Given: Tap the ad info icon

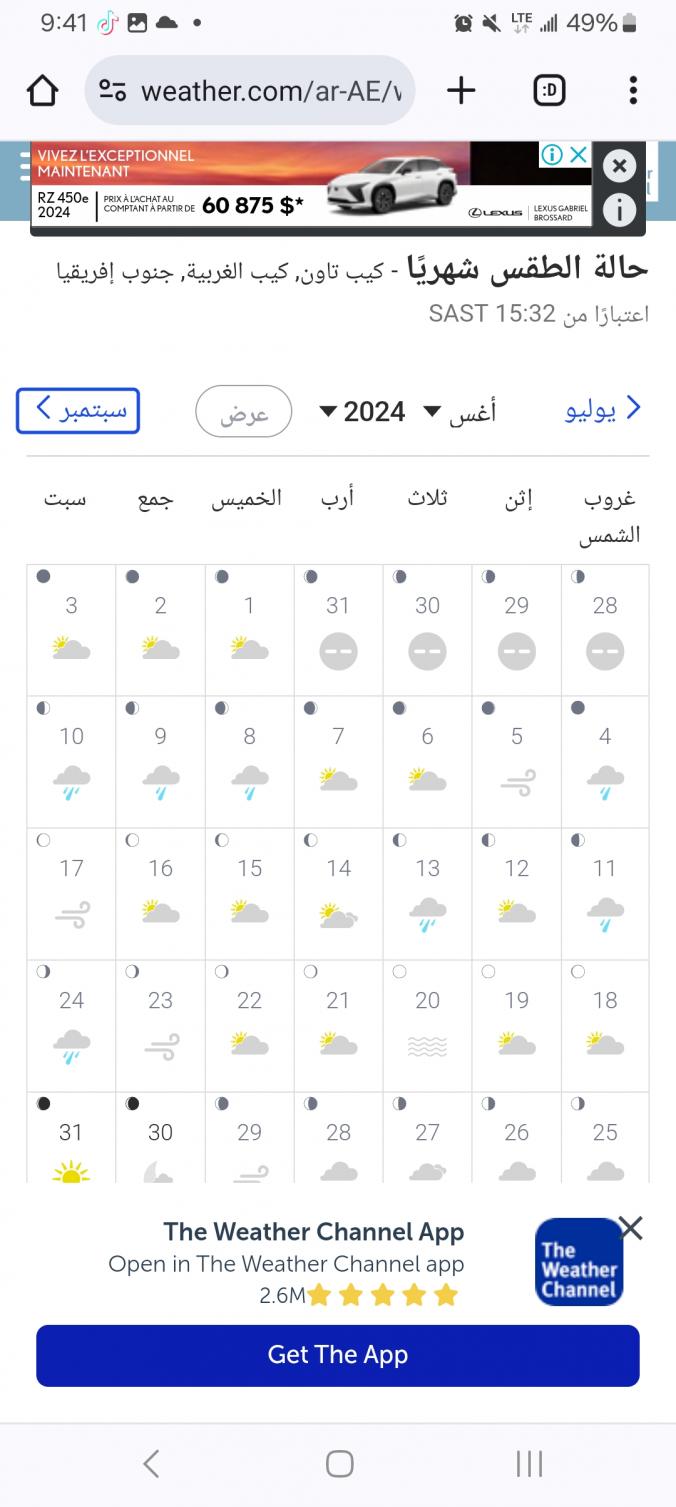Looking at the screenshot, I should [620, 210].
